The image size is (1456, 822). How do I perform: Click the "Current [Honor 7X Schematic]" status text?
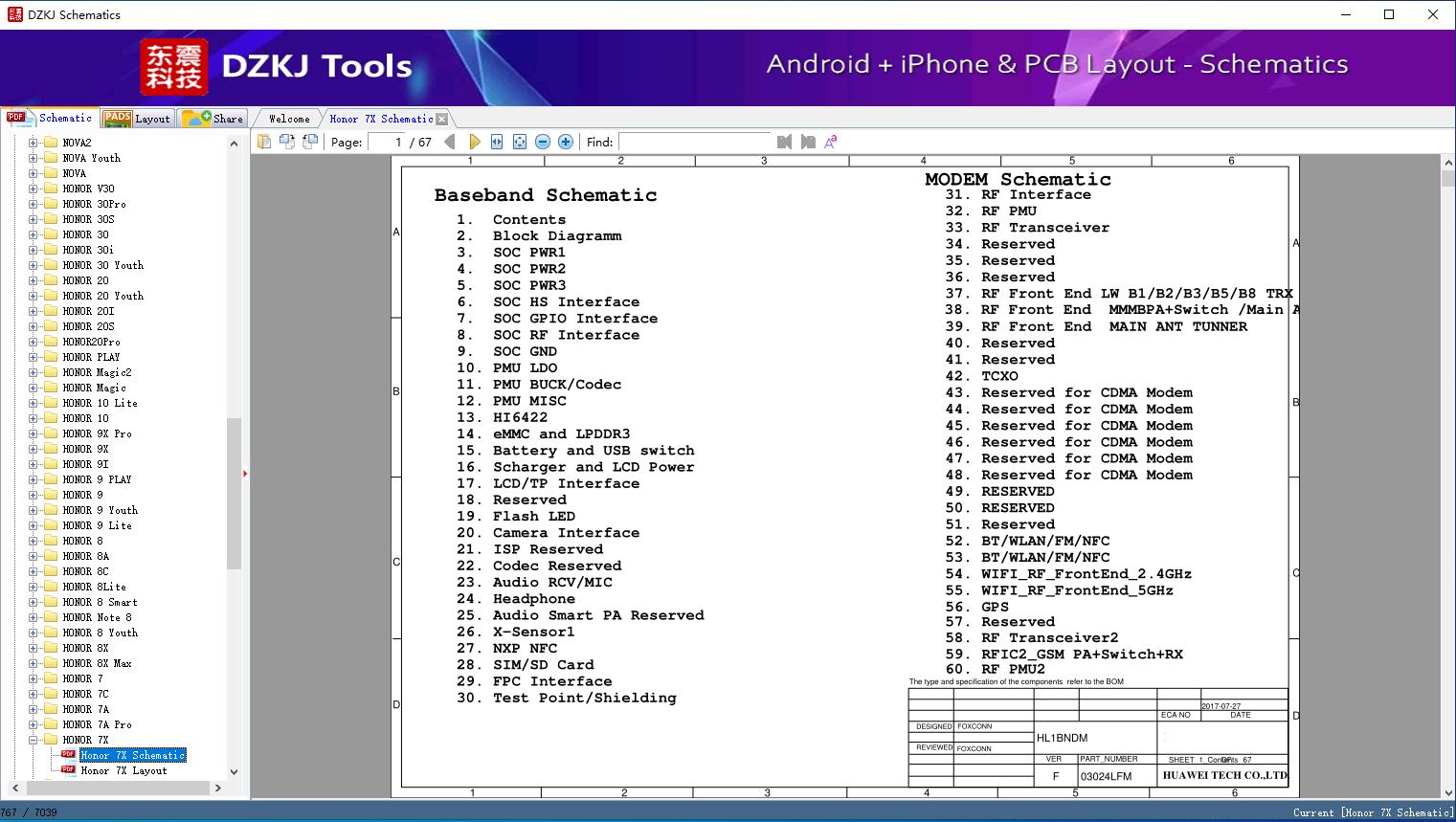tap(1373, 812)
